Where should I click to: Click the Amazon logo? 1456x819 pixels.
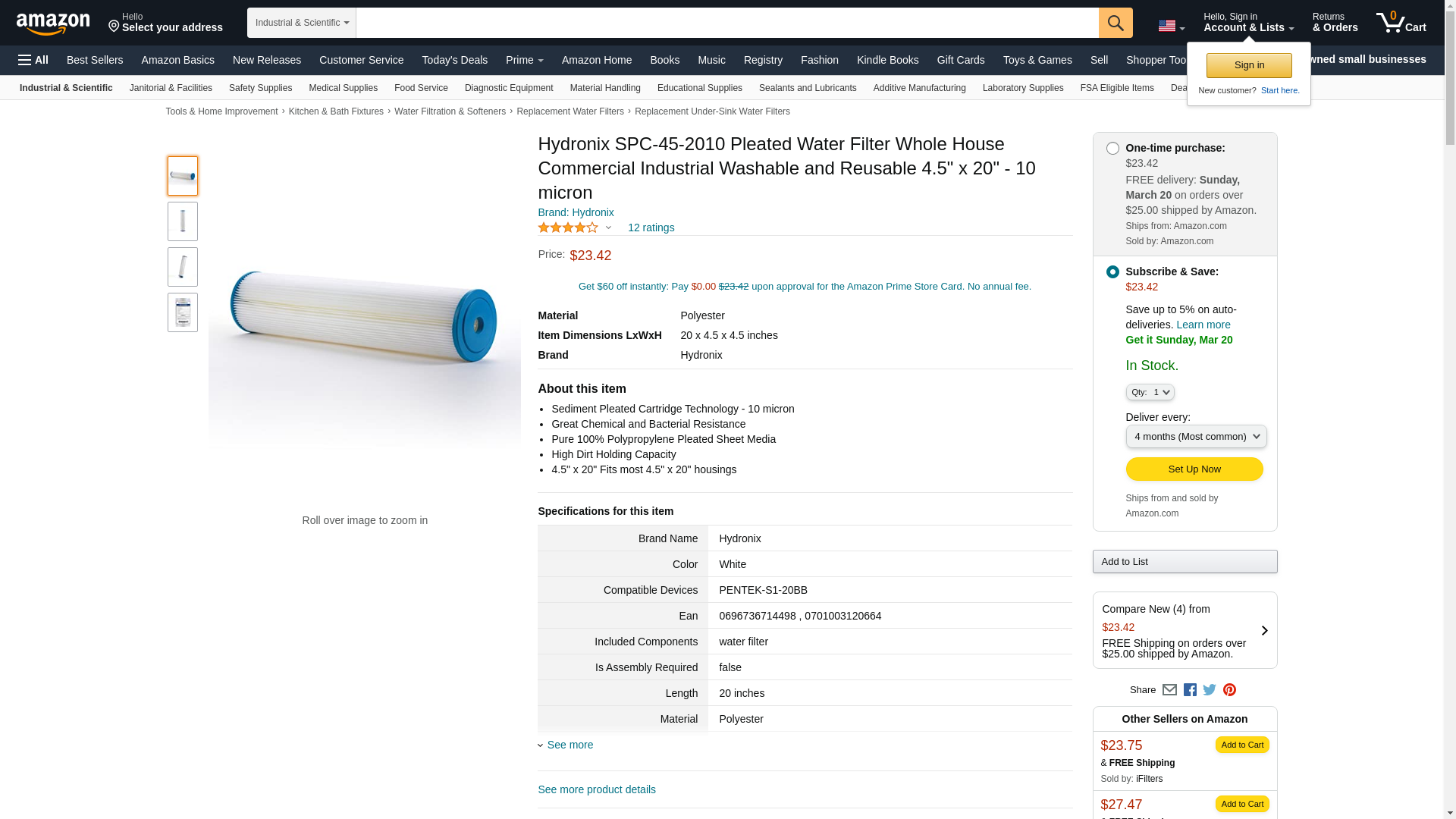[53, 24]
